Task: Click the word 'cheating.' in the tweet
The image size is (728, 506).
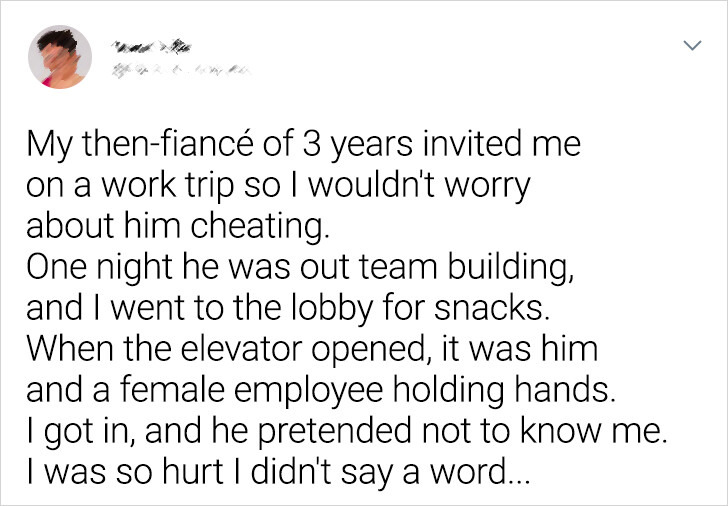Action: coord(260,227)
